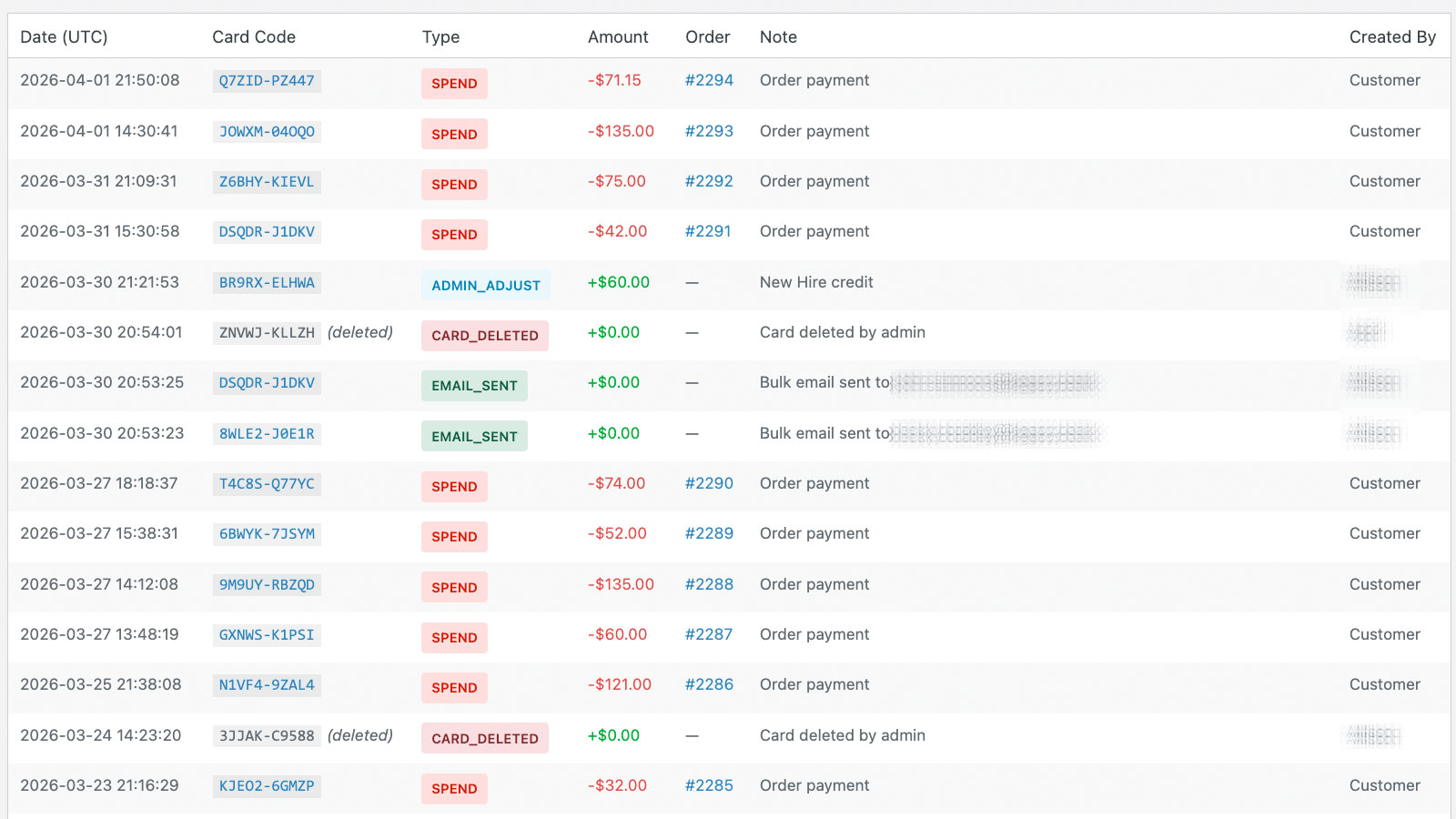This screenshot has height=819, width=1456.
Task: Sort by the Amount column header
Action: coord(618,37)
